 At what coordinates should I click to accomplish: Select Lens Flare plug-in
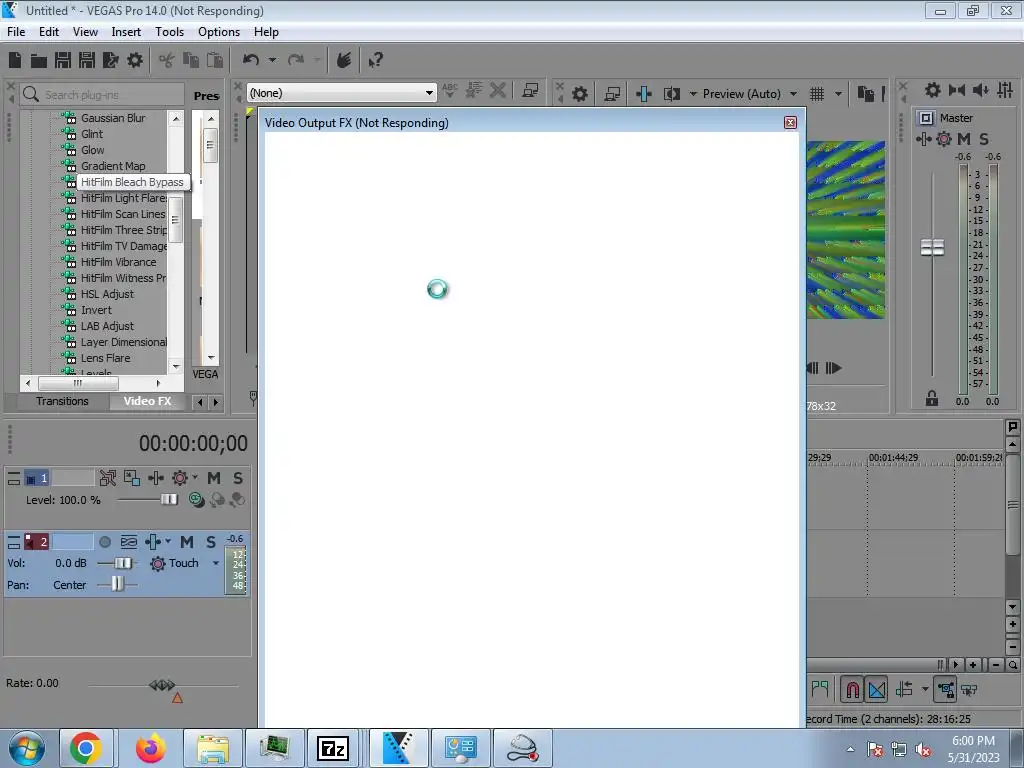click(105, 358)
